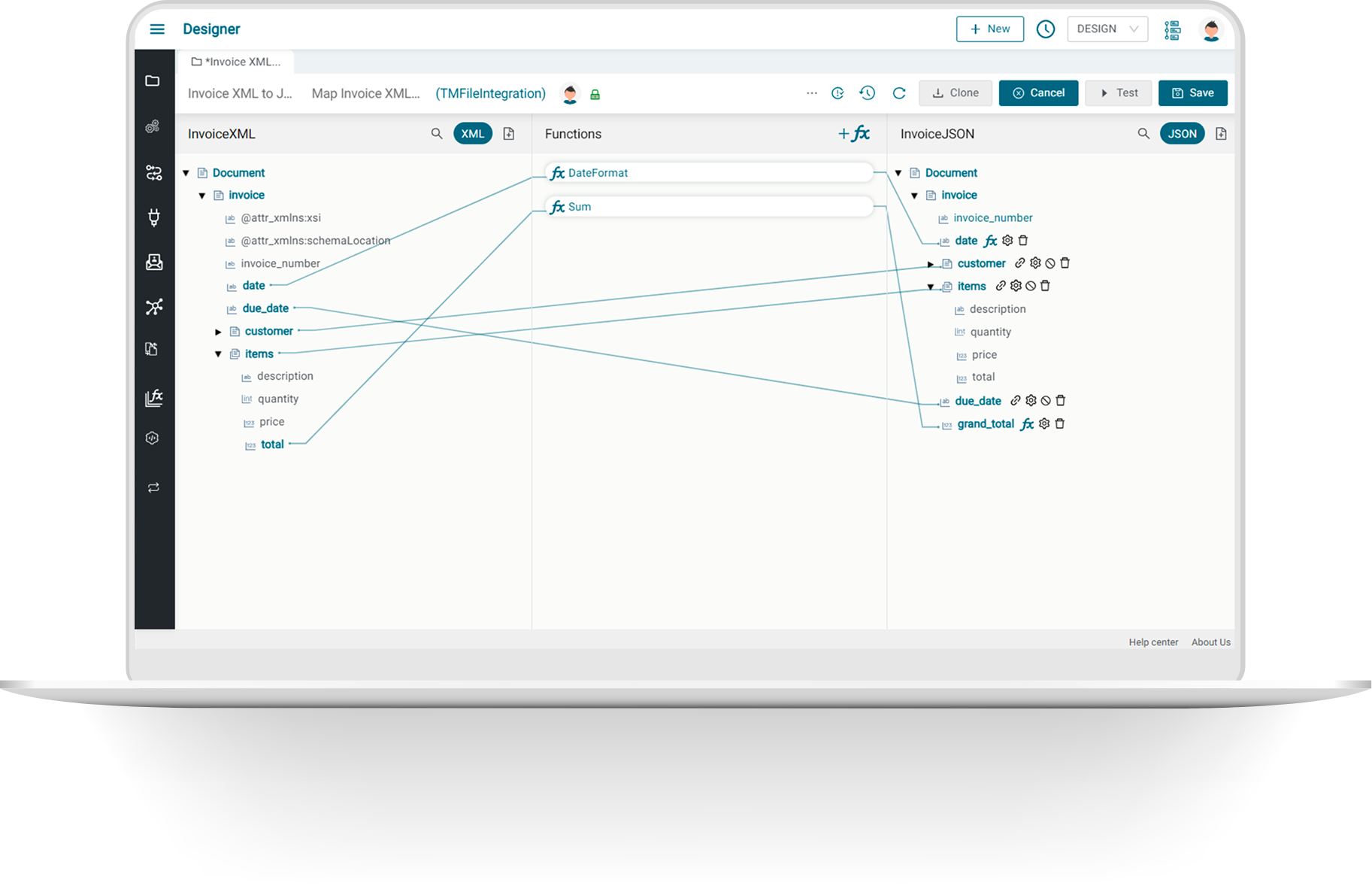The height and width of the screenshot is (889, 1372).
Task: Collapse the items node in InvoiceJSON tree
Action: pyautogui.click(x=931, y=287)
